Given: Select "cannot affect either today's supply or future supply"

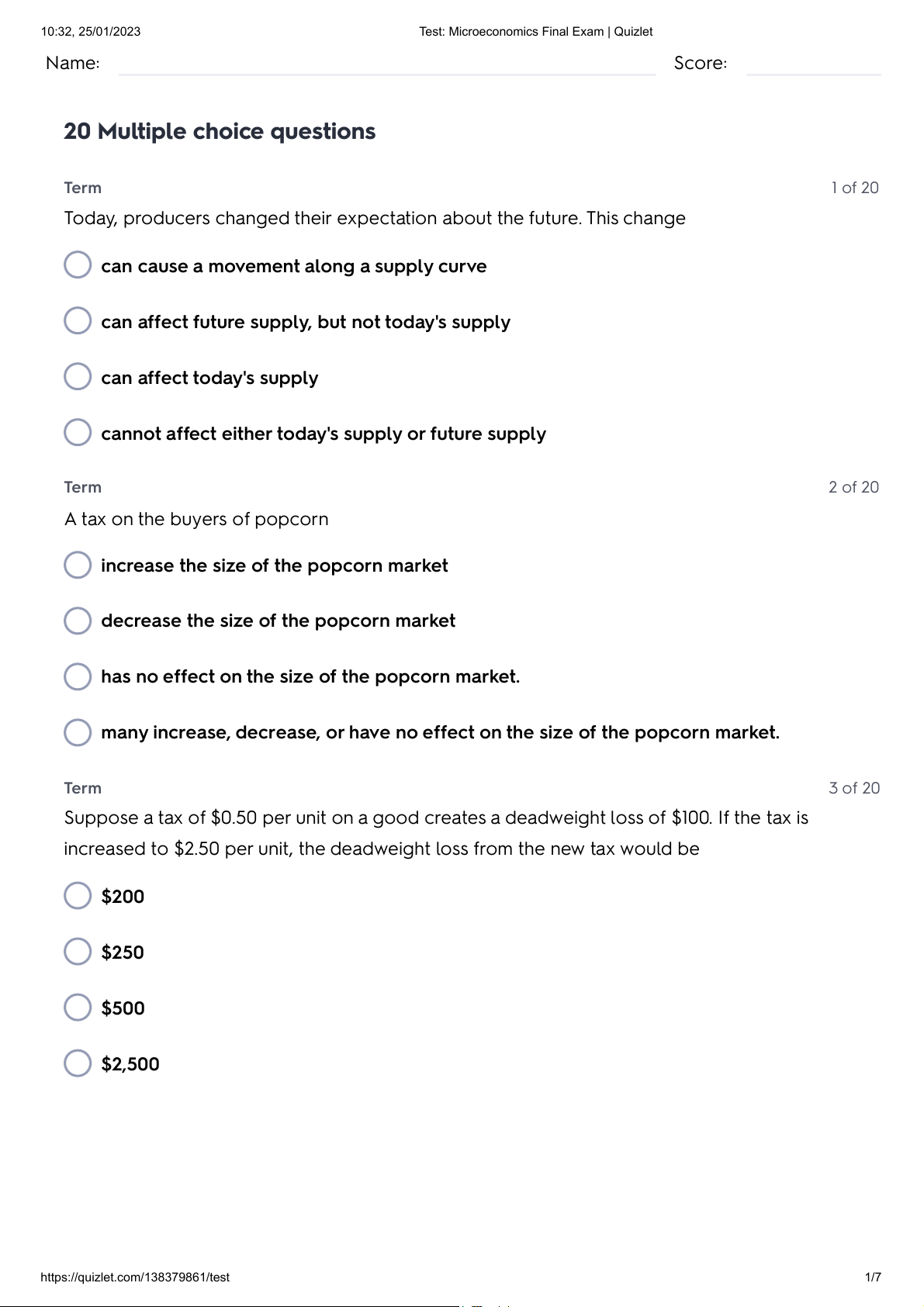Looking at the screenshot, I should pos(78,432).
